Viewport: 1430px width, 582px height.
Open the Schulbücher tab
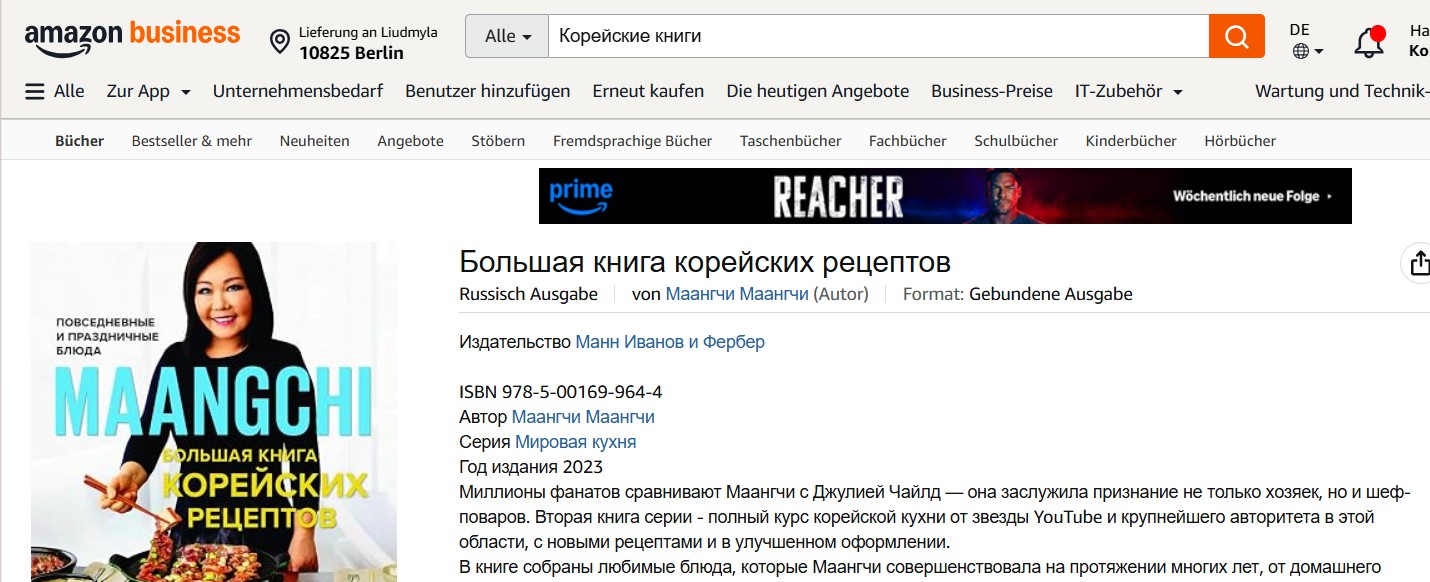[1016, 141]
